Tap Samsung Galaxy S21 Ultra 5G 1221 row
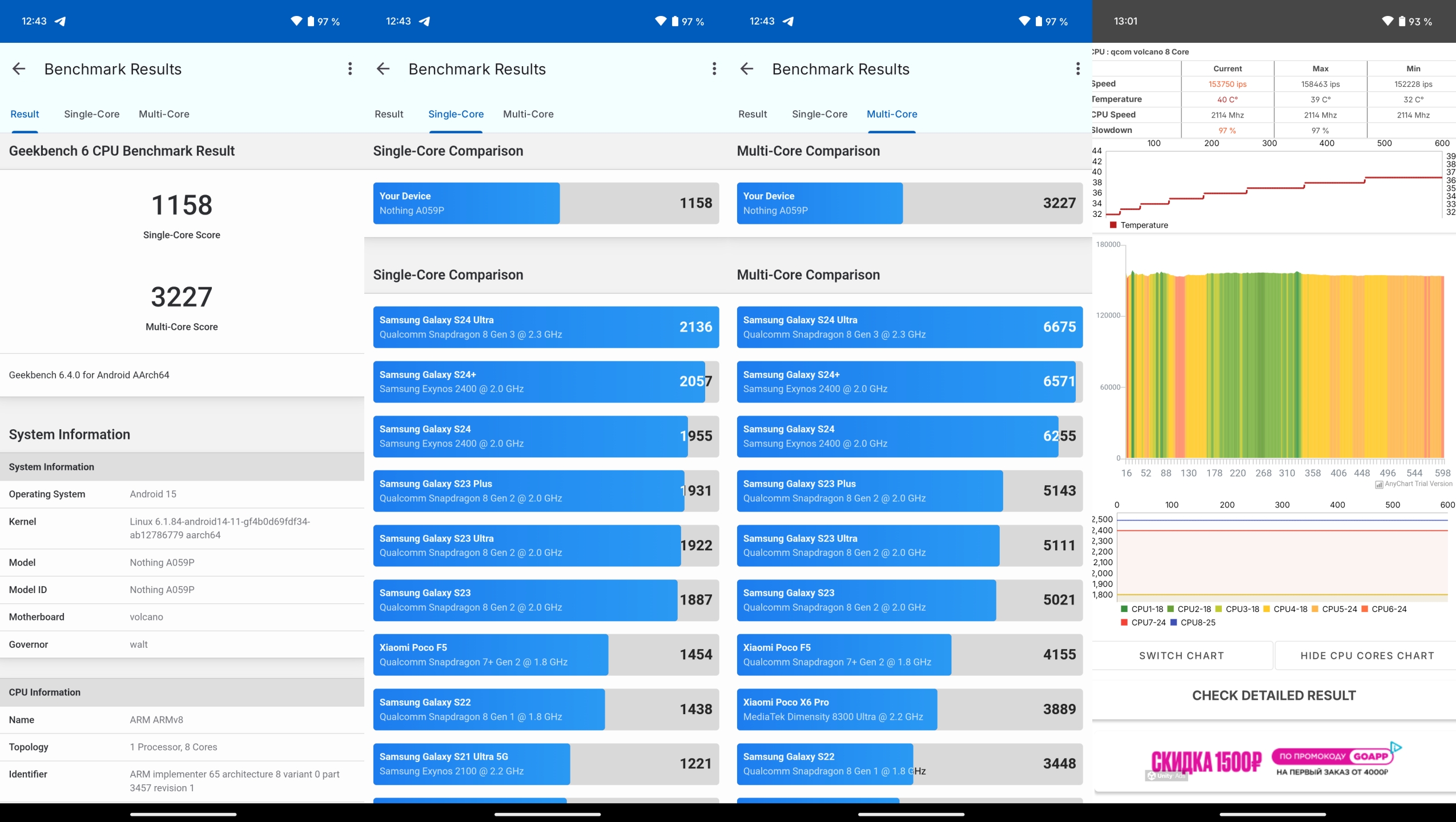 [x=546, y=764]
